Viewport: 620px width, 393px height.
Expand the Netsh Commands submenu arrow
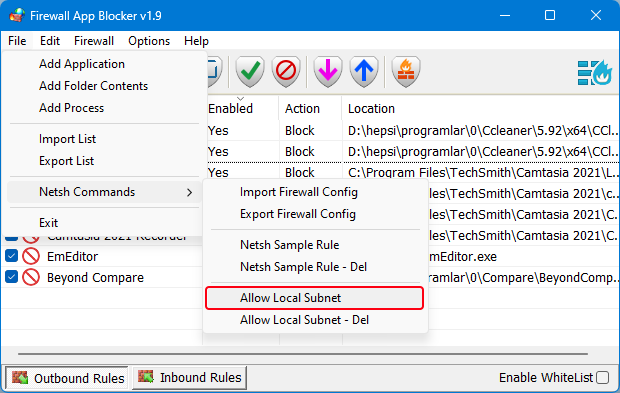pos(190,192)
